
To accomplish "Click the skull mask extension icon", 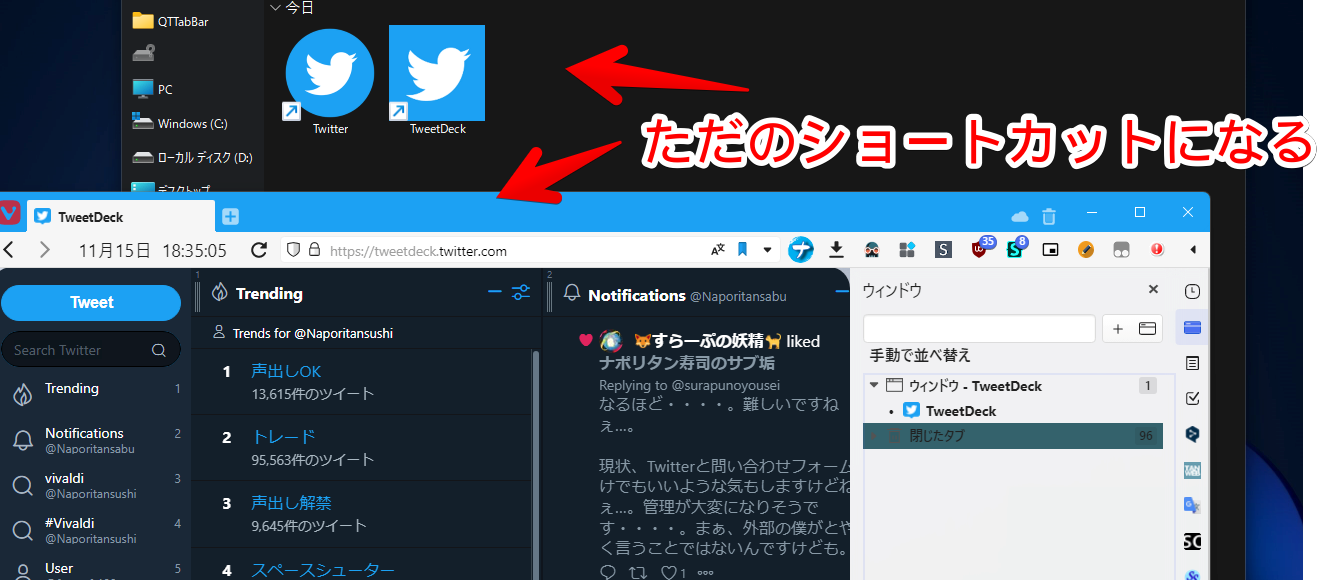I will (x=872, y=250).
